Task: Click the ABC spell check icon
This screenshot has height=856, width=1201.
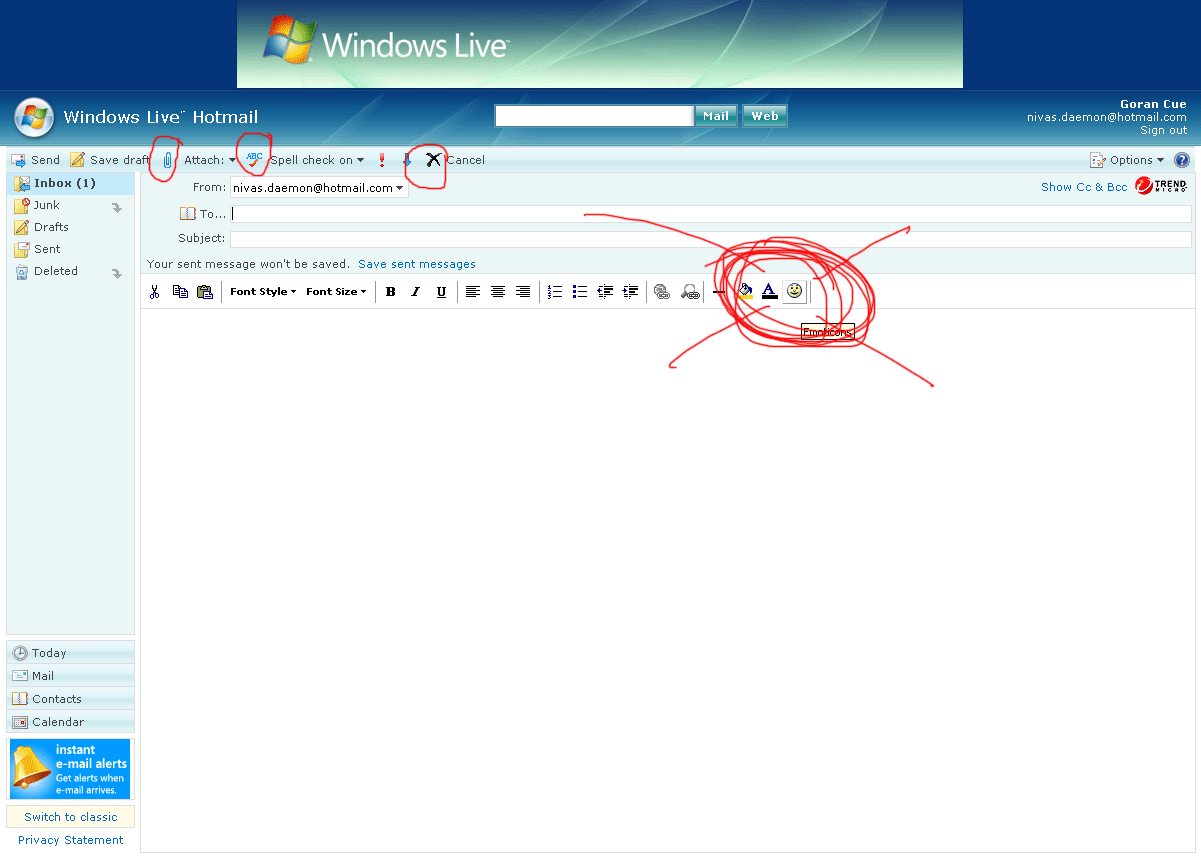Action: tap(255, 159)
